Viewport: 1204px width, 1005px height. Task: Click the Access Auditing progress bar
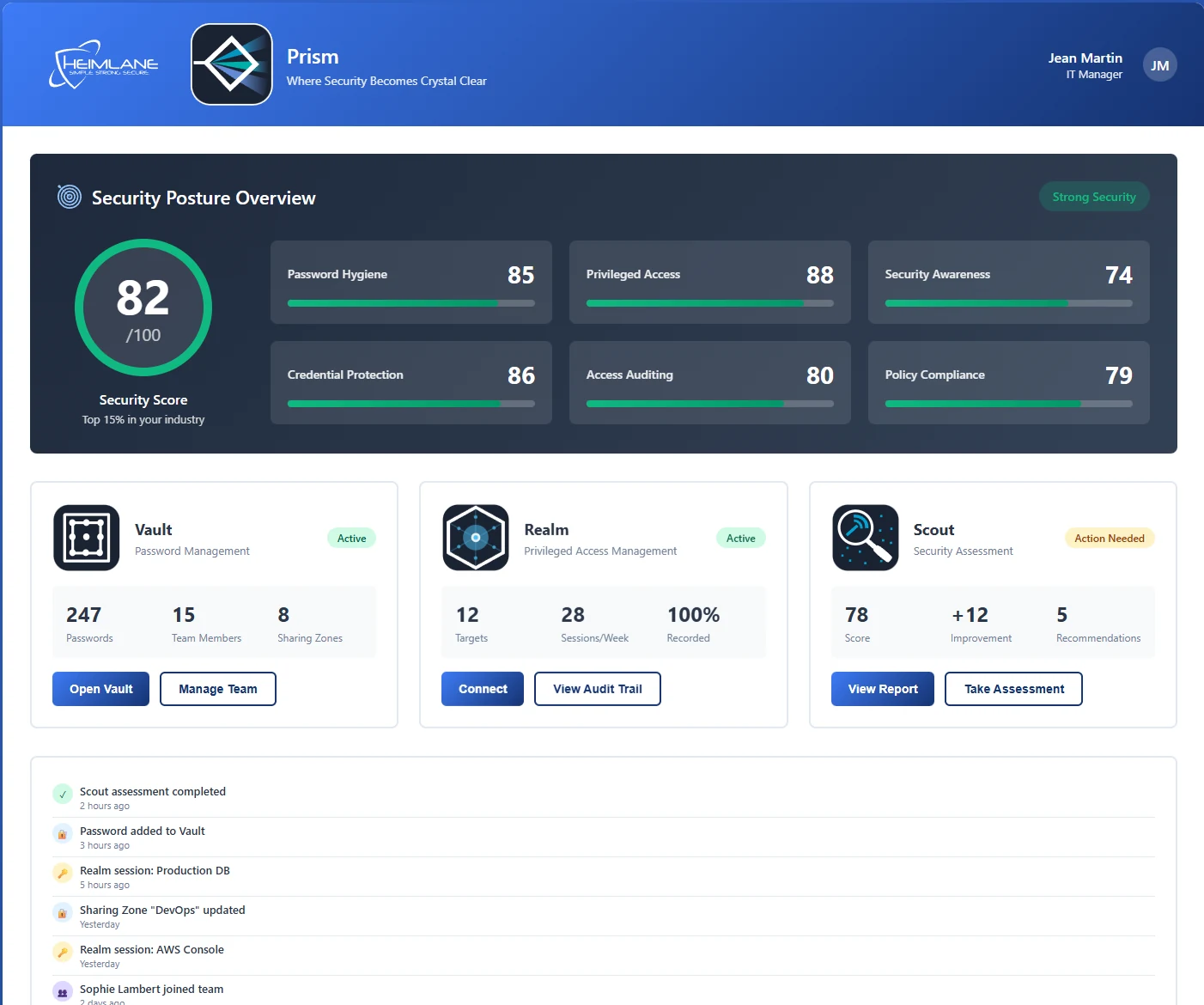(x=710, y=404)
